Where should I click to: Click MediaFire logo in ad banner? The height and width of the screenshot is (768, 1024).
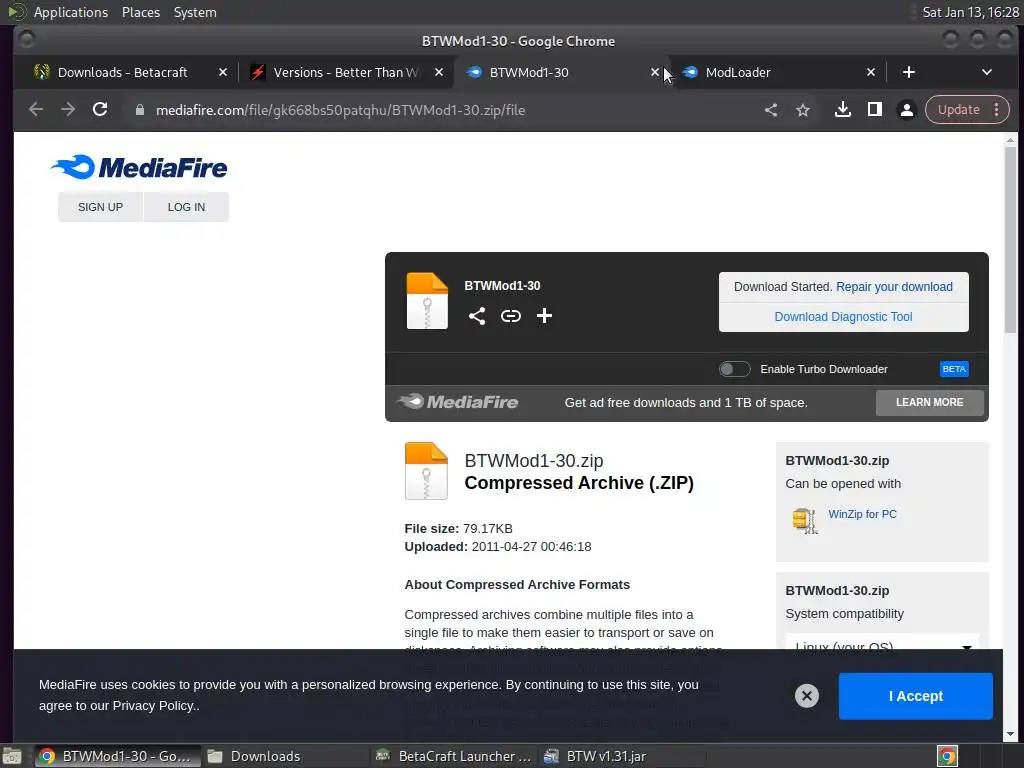tap(458, 402)
